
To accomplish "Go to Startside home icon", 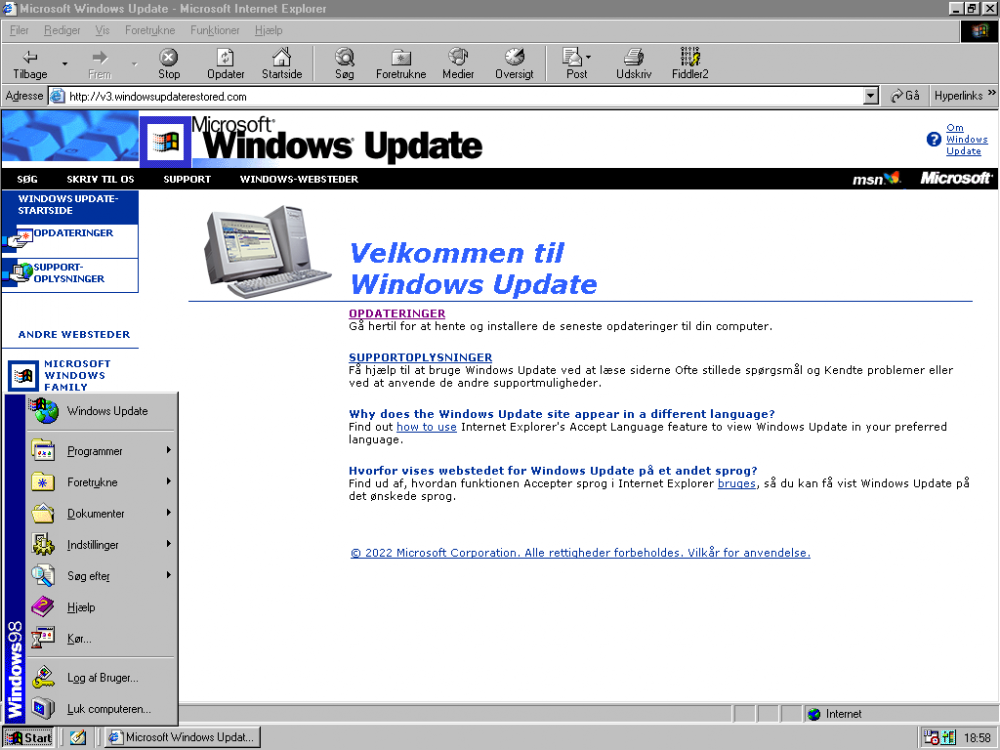I will coord(282,58).
